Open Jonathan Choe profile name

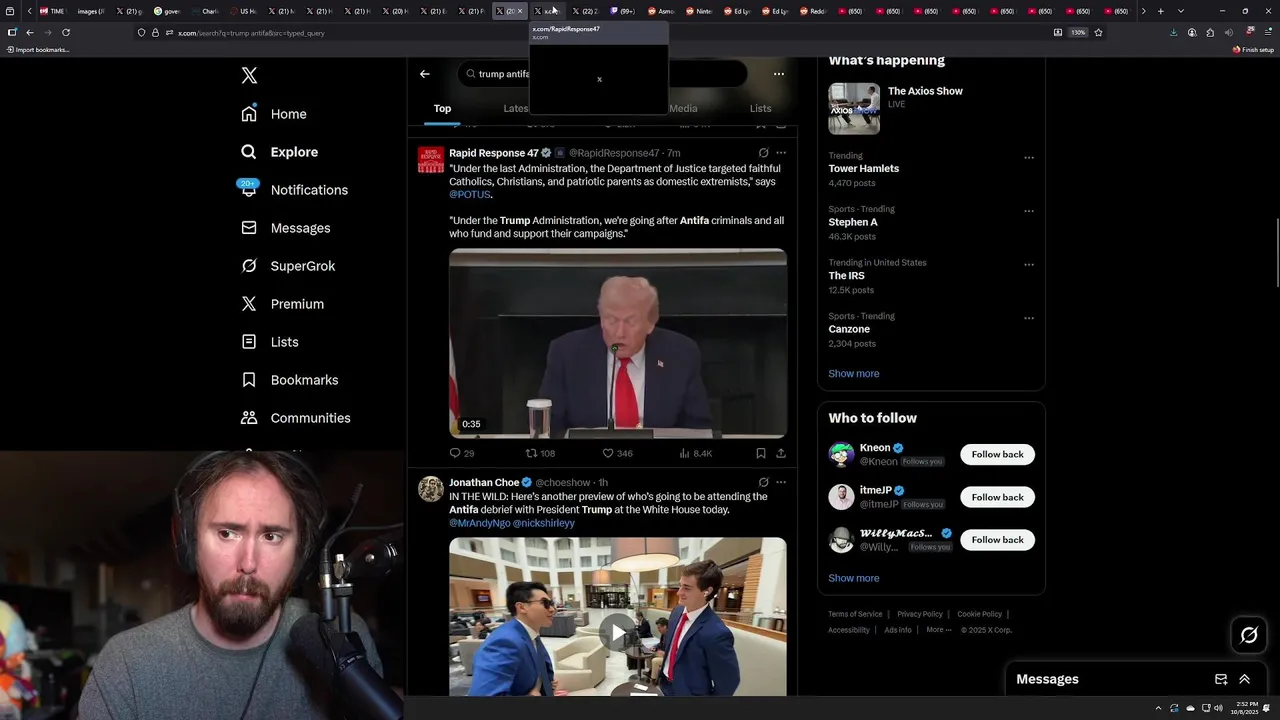click(x=484, y=482)
